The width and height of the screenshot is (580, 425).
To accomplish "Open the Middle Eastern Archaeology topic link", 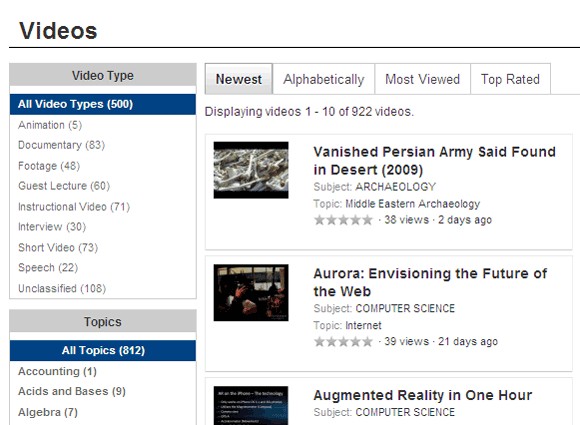I will click(x=412, y=204).
